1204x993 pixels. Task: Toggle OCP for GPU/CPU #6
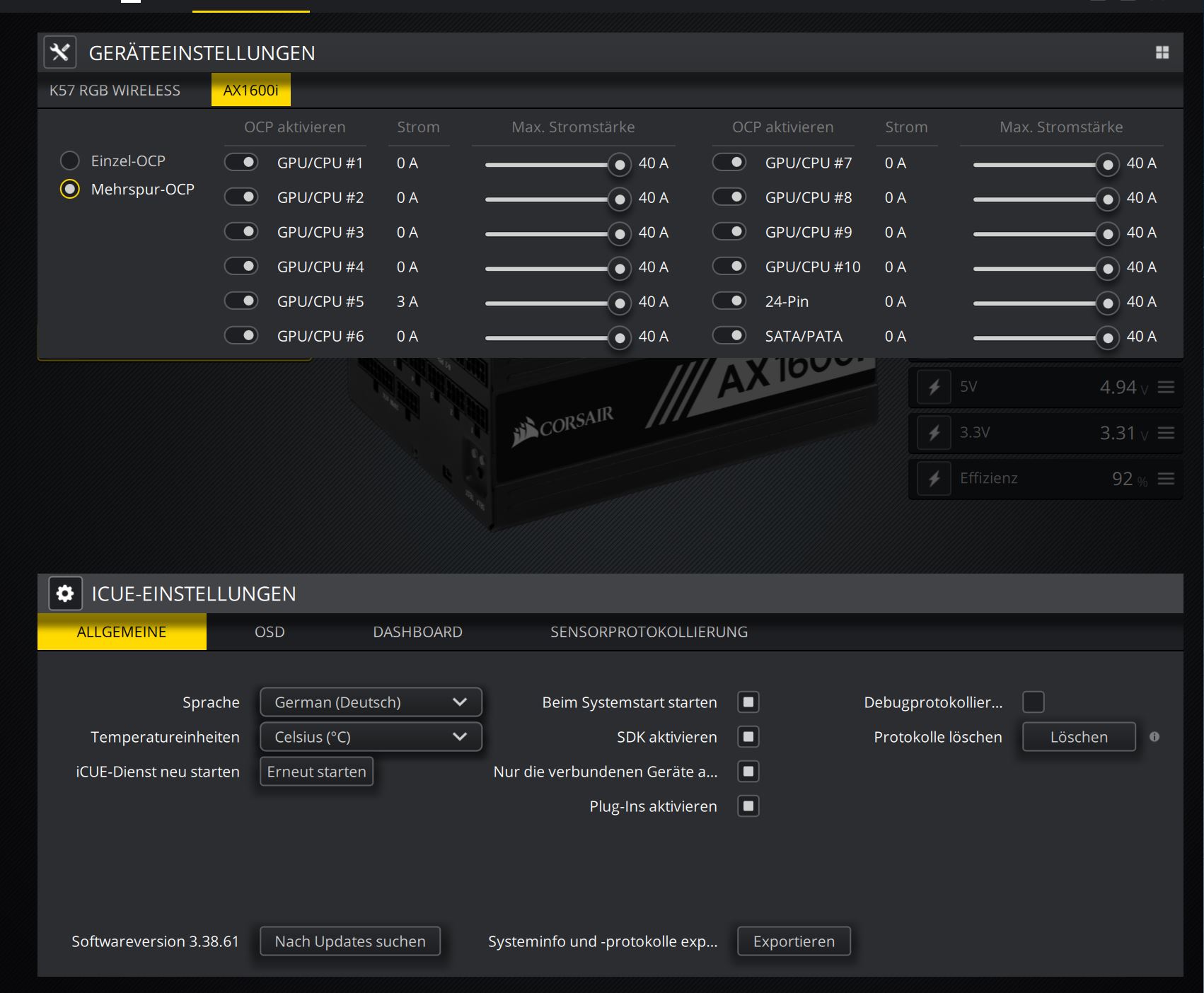click(241, 335)
